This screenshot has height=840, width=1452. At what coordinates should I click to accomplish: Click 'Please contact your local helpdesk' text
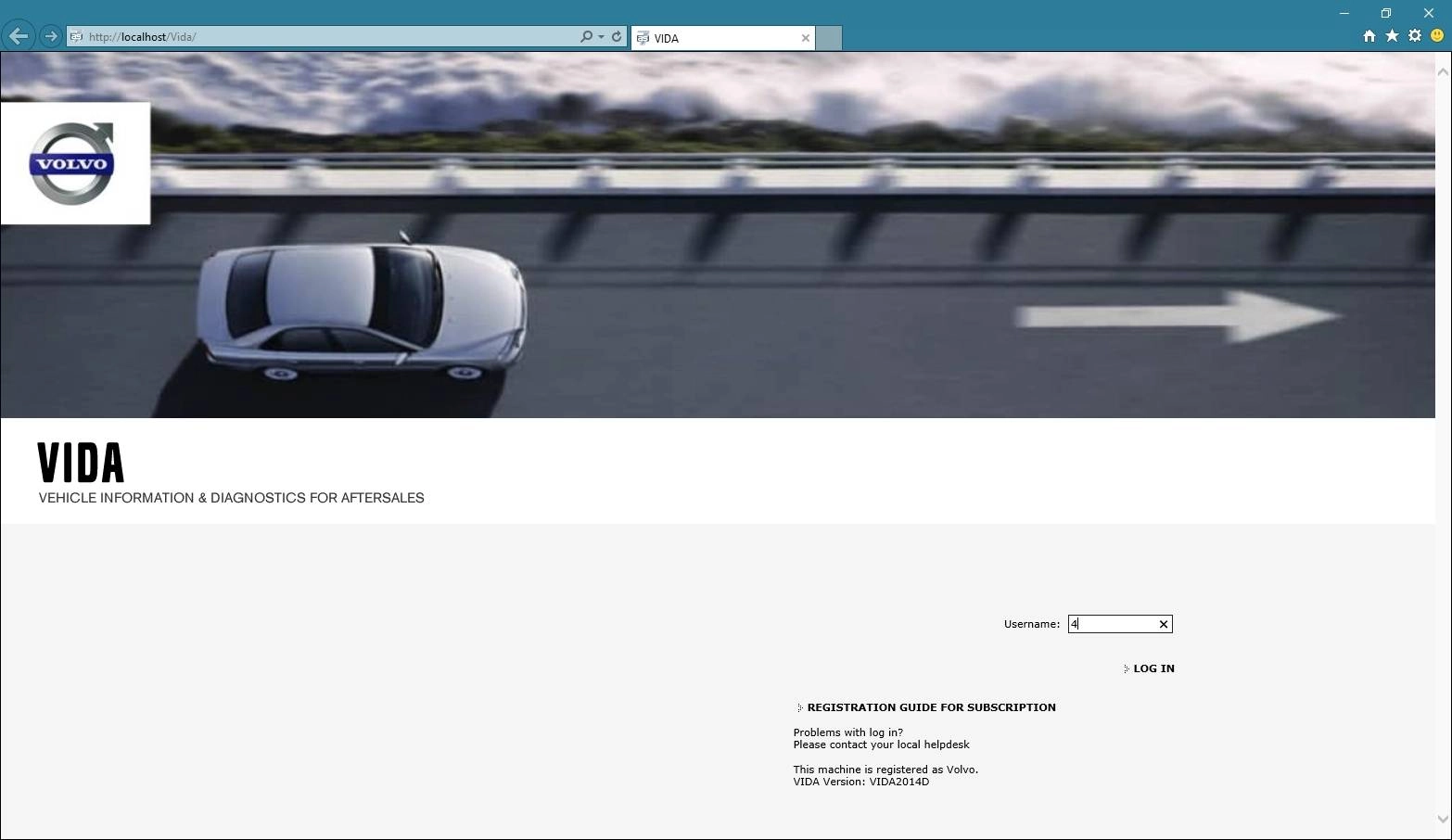click(x=881, y=745)
